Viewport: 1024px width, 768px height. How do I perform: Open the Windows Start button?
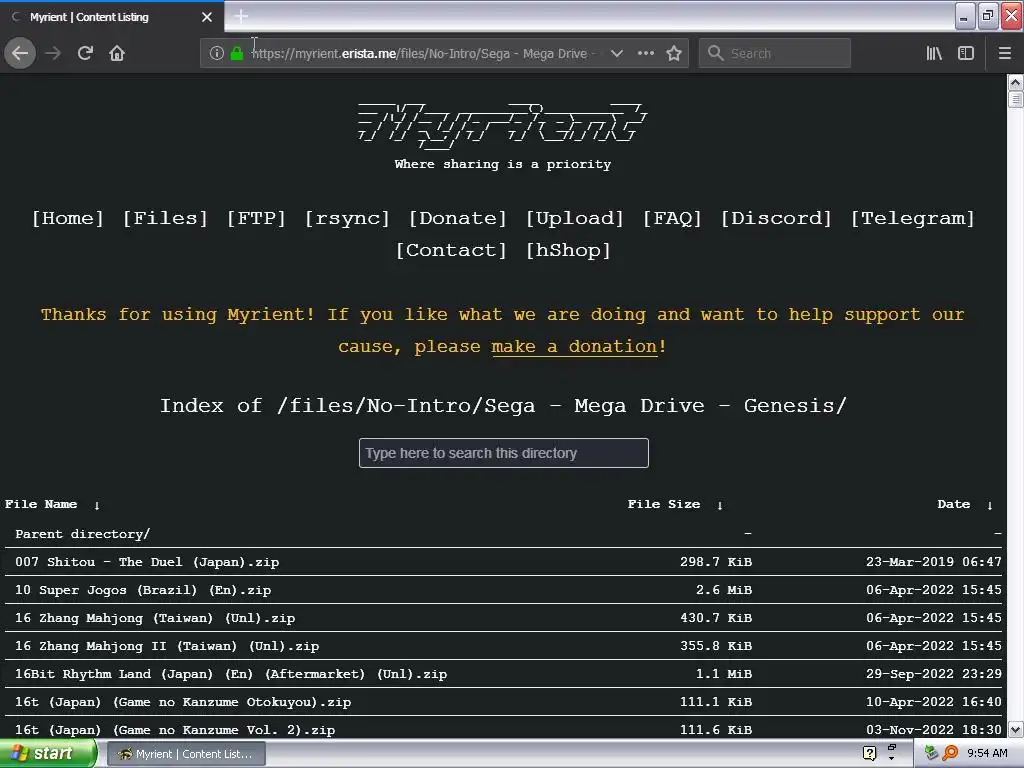click(x=48, y=754)
